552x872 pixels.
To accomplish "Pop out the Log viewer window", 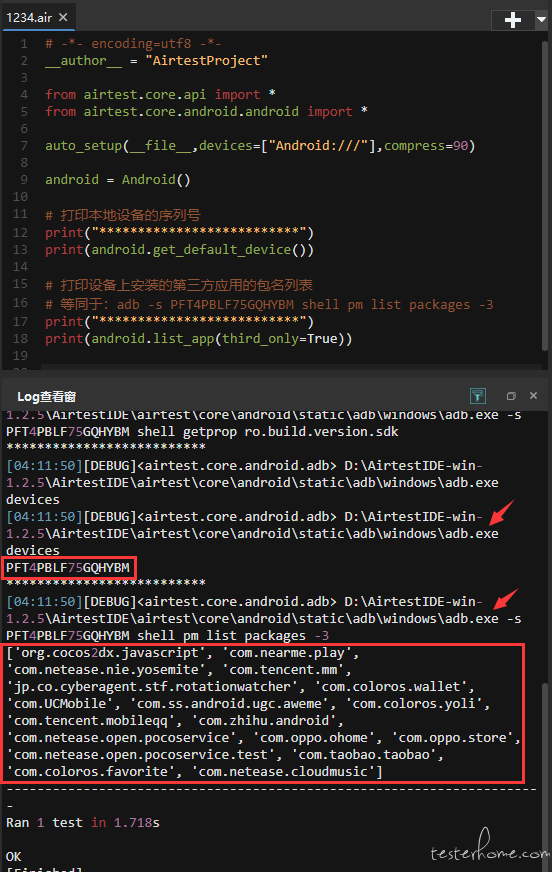I will pyautogui.click(x=511, y=396).
